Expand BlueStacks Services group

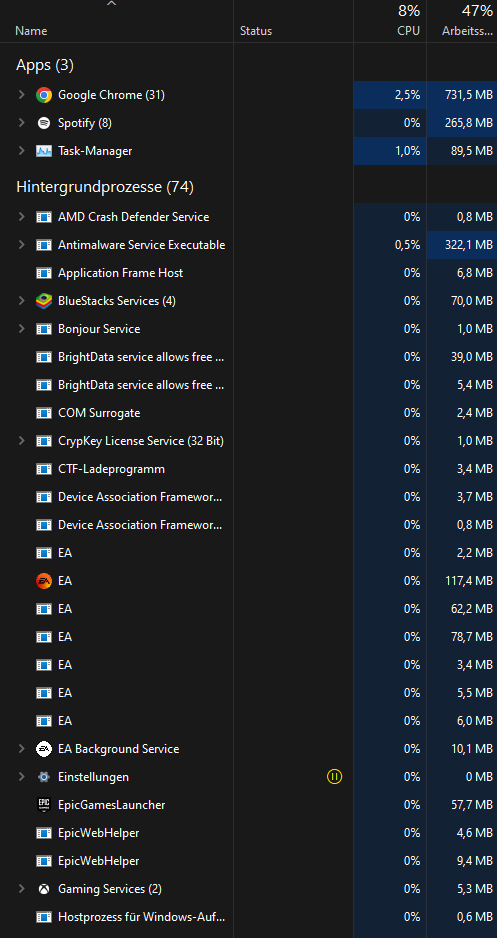tap(22, 301)
